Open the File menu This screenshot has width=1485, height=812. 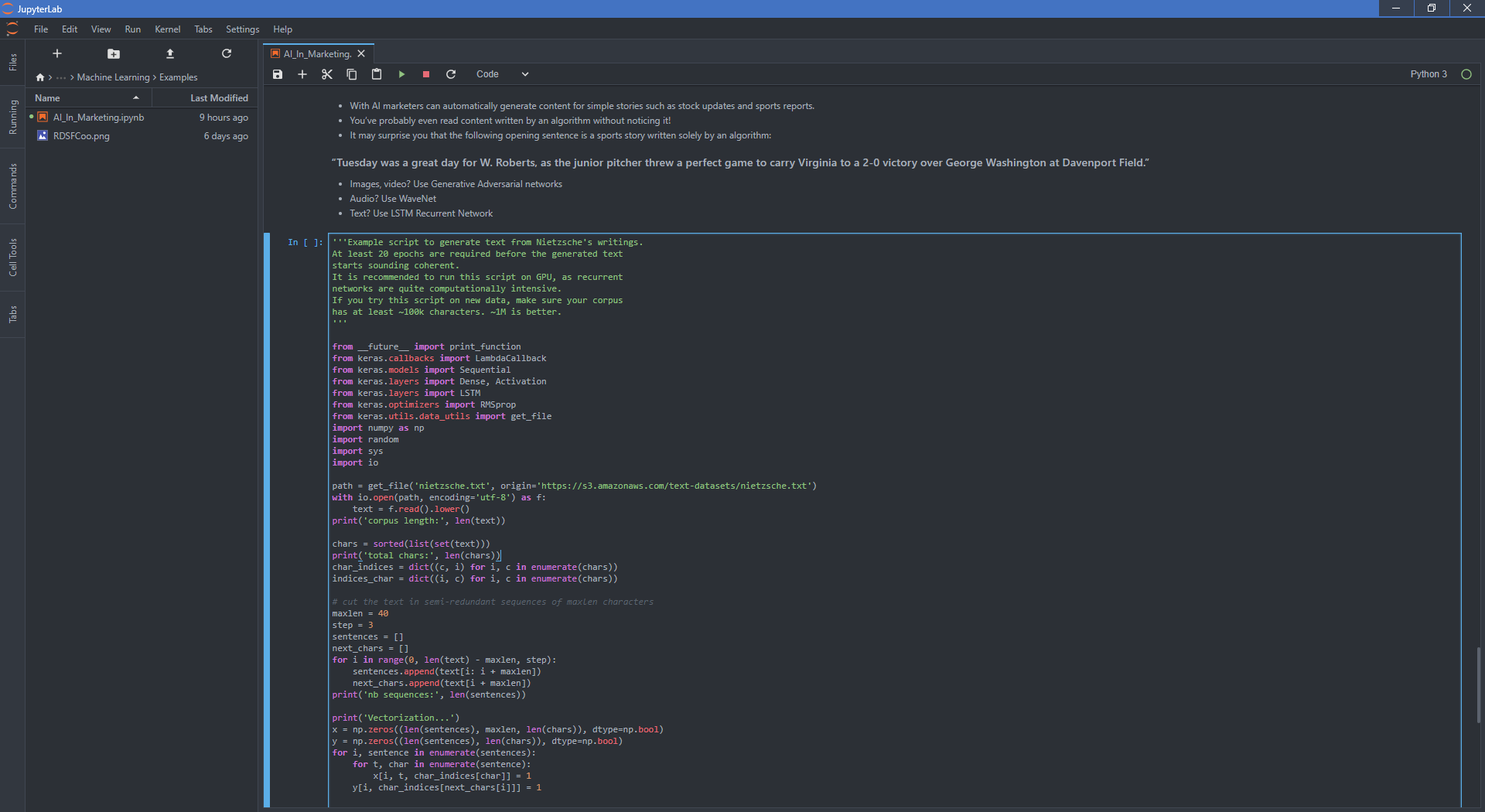click(x=41, y=29)
